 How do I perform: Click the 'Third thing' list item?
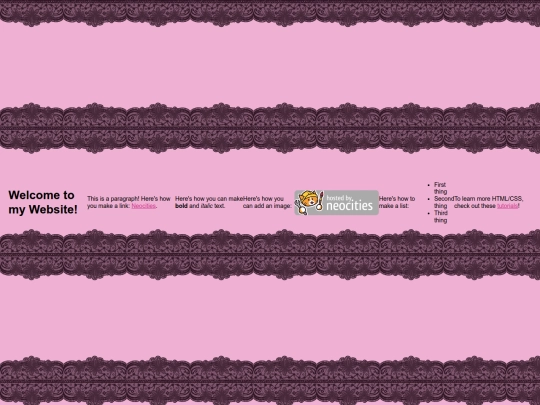pos(441,217)
